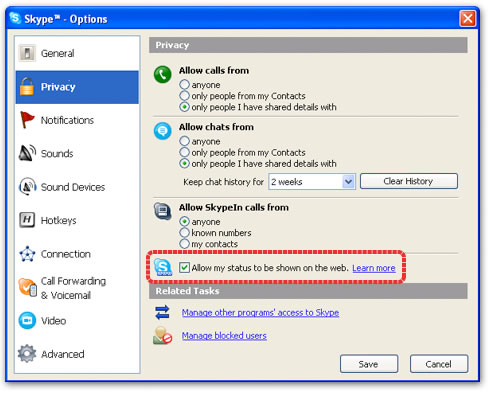
Task: Open the Manage blocked users link
Action: pyautogui.click(x=224, y=336)
